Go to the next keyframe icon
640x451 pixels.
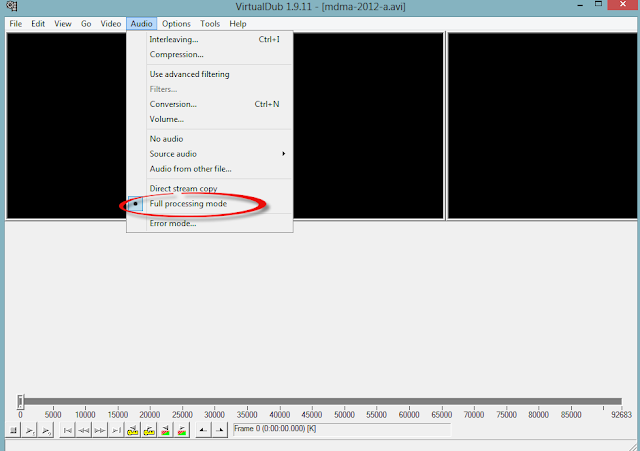[149, 430]
